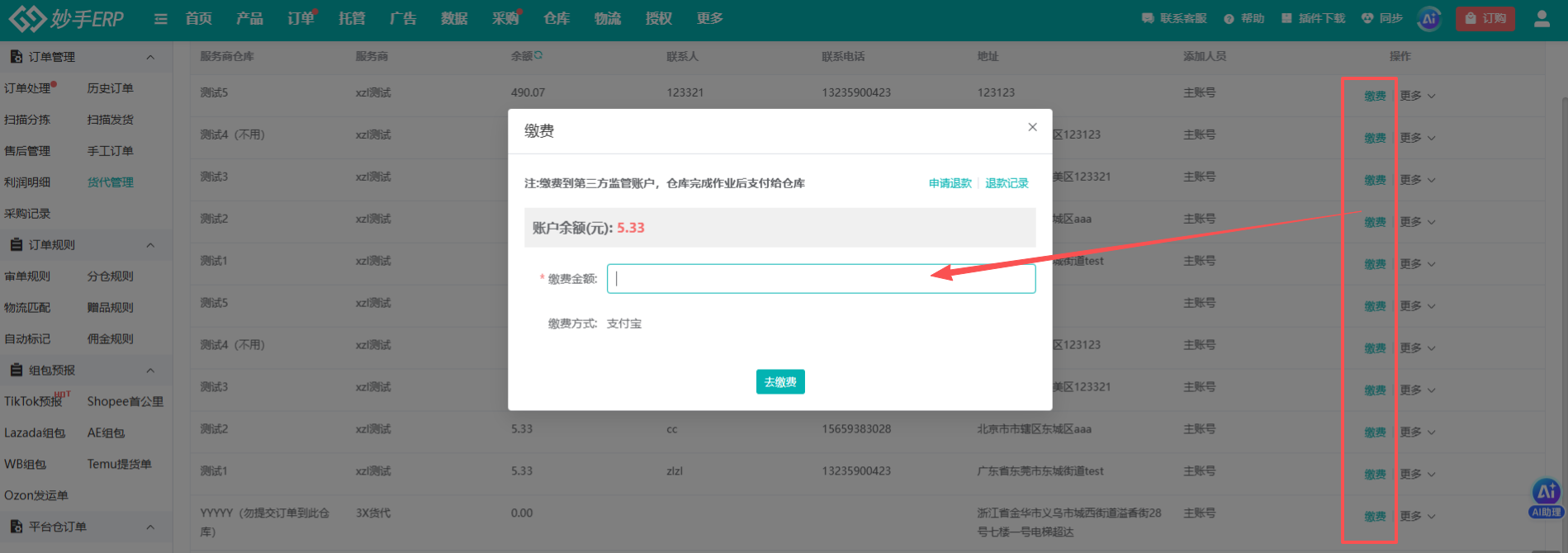Image resolution: width=1568 pixels, height=553 pixels.
Task: Focus the 缴费金额 input field
Action: coord(821,279)
